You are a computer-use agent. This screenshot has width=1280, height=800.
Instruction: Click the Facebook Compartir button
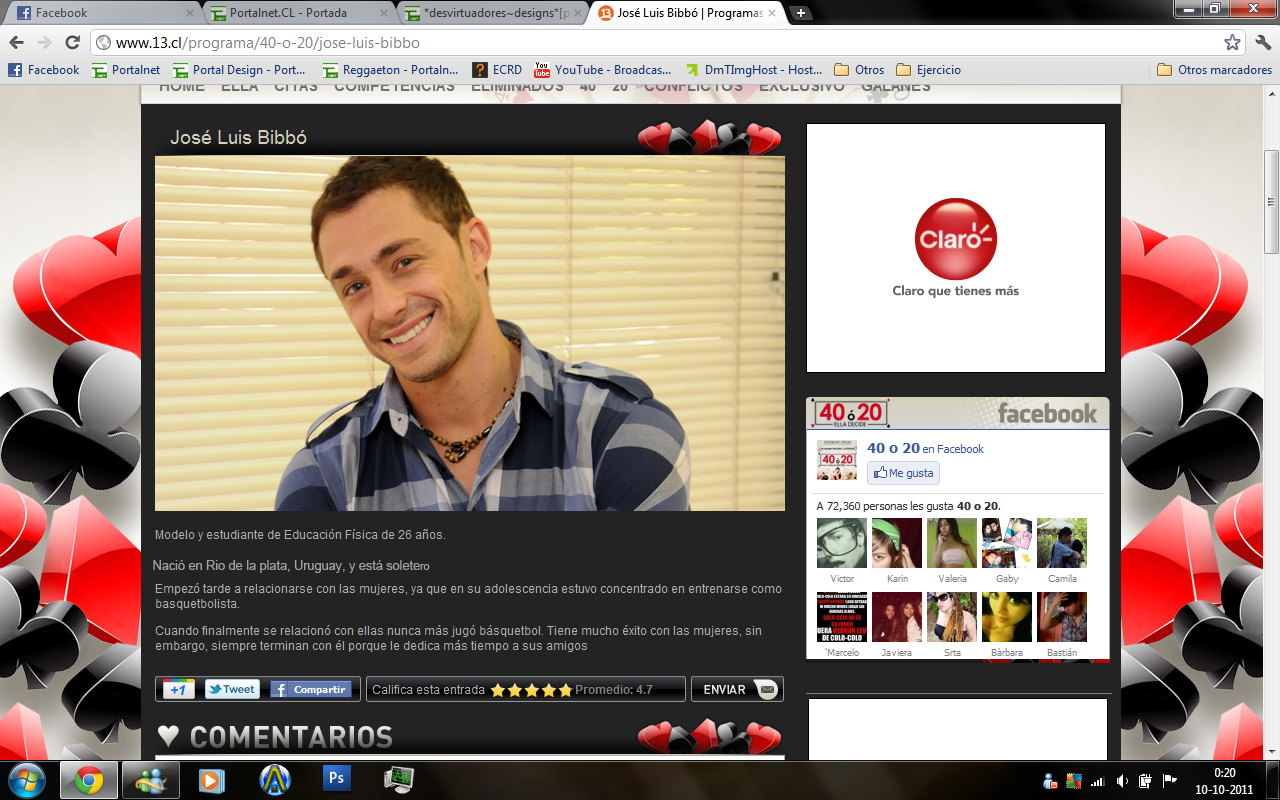[x=311, y=689]
